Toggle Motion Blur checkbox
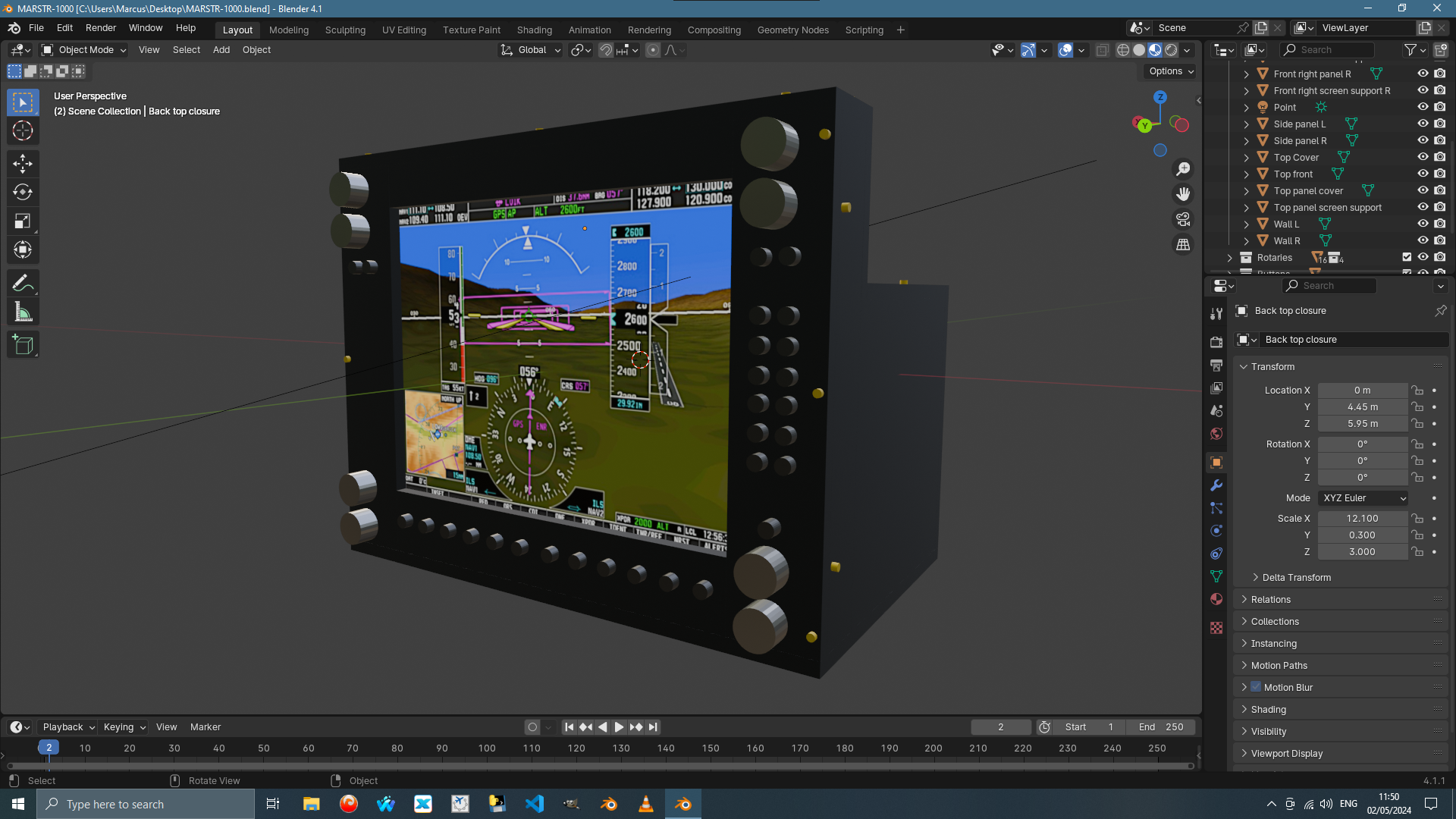This screenshot has height=819, width=1456. pyautogui.click(x=1256, y=687)
